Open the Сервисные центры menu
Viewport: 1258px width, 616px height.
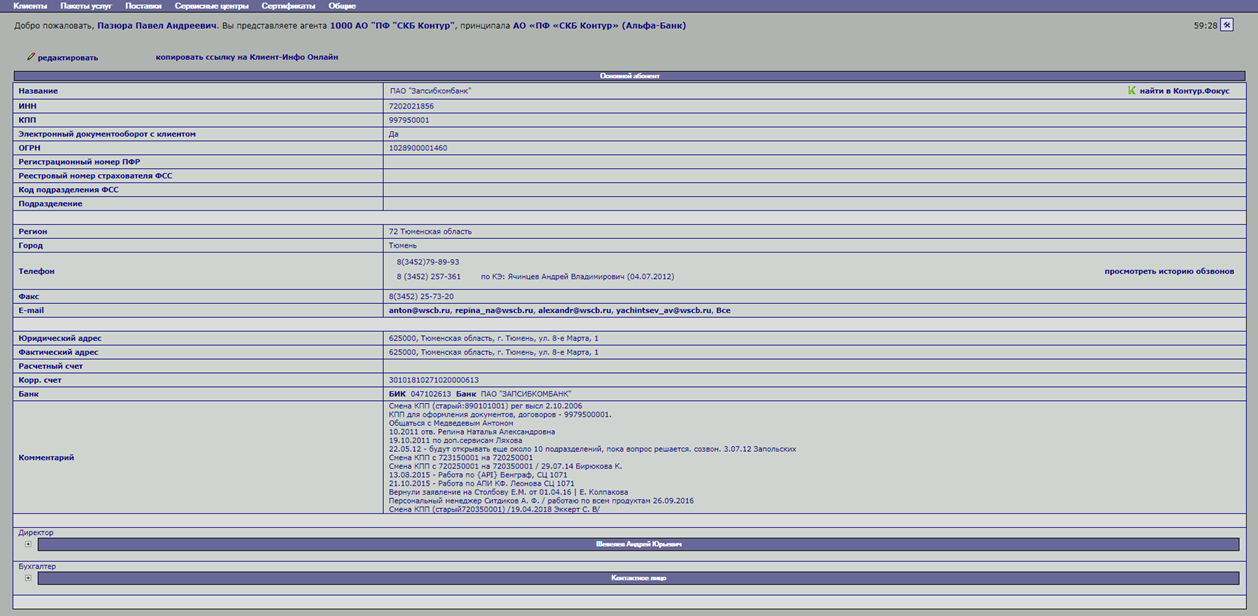211,6
